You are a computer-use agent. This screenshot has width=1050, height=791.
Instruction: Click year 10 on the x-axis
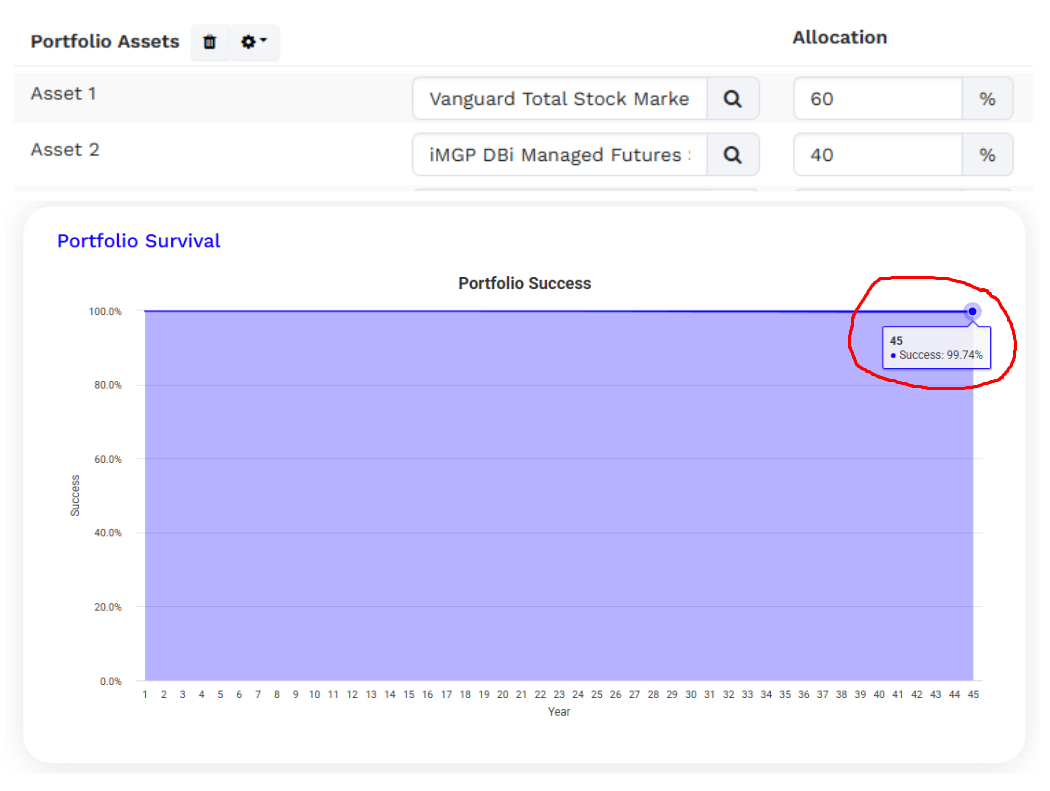(x=314, y=695)
